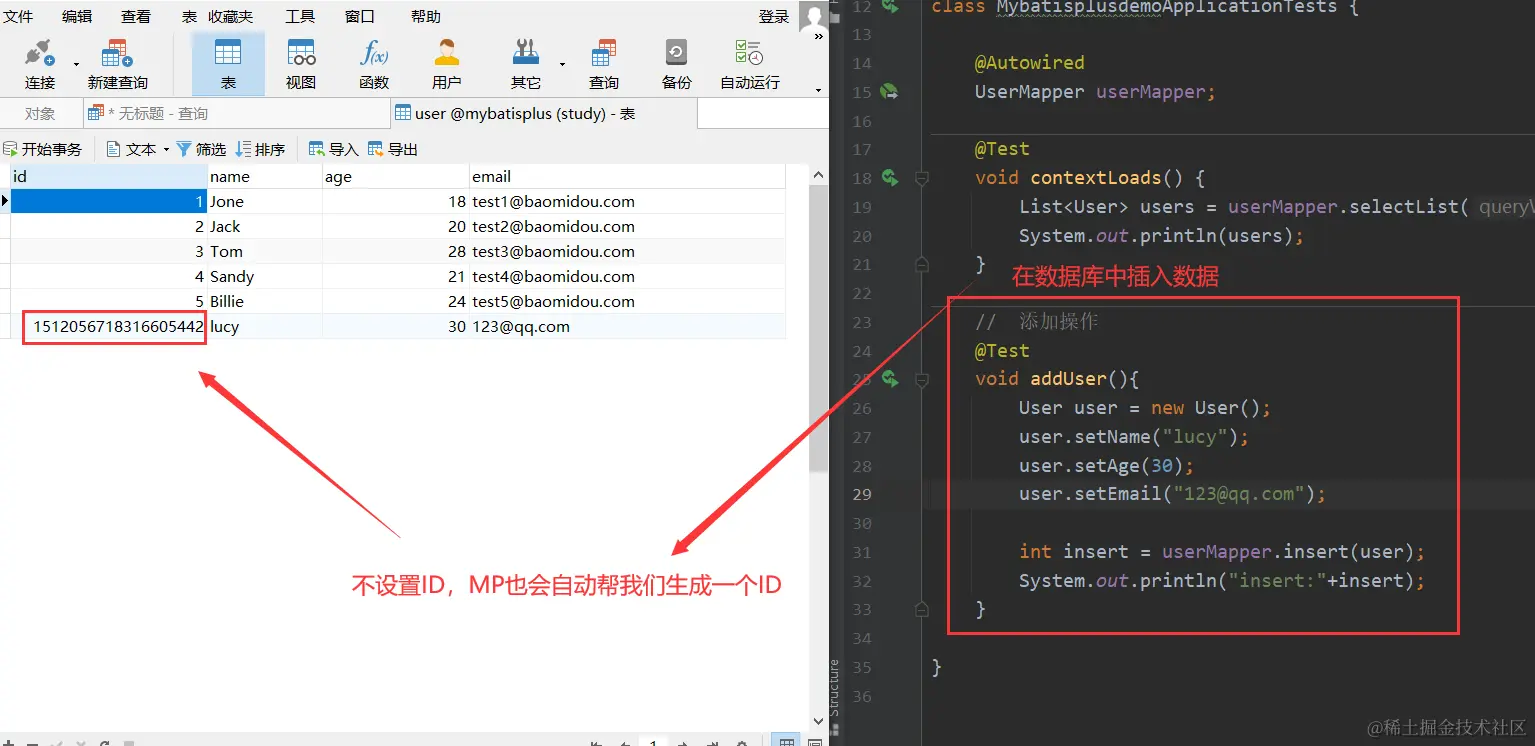Viewport: 1535px width, 746px height.
Task: Expand the 连接 dropdown arrow
Action: point(76,65)
